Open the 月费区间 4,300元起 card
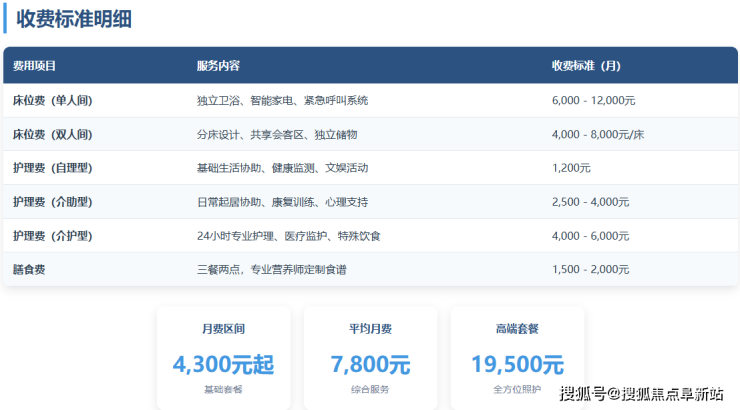 point(223,357)
